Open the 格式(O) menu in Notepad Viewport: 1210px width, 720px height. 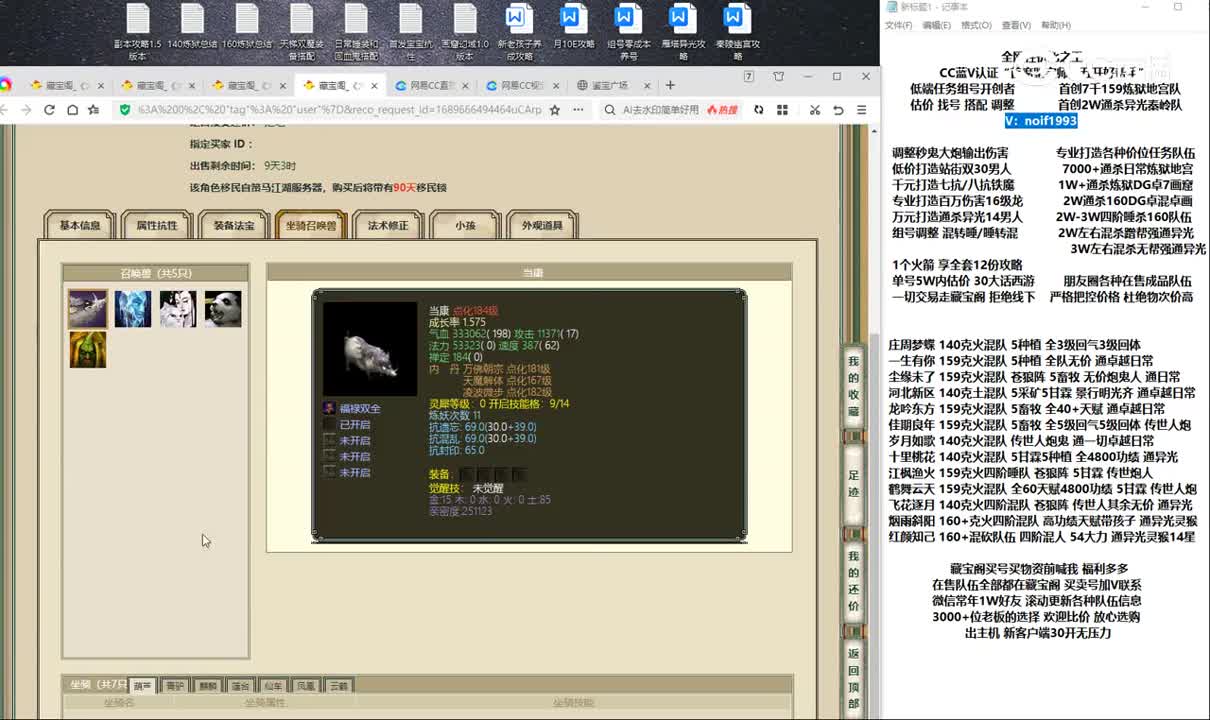(x=976, y=25)
